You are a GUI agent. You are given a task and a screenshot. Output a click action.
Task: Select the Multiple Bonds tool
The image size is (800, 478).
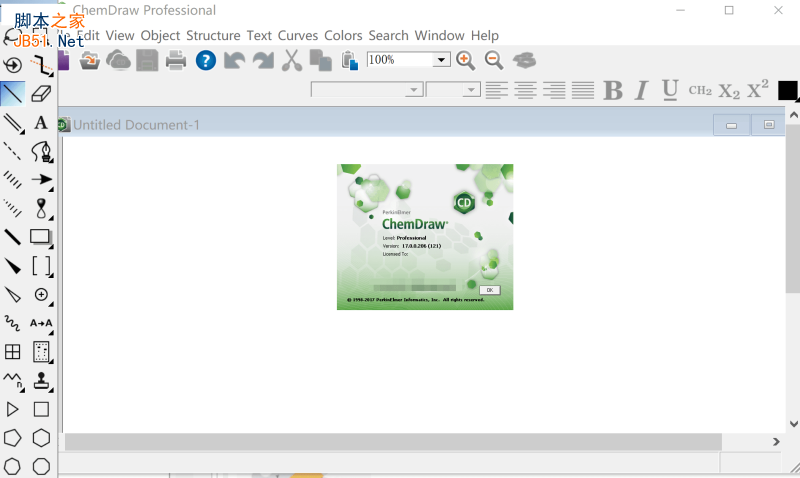point(12,122)
